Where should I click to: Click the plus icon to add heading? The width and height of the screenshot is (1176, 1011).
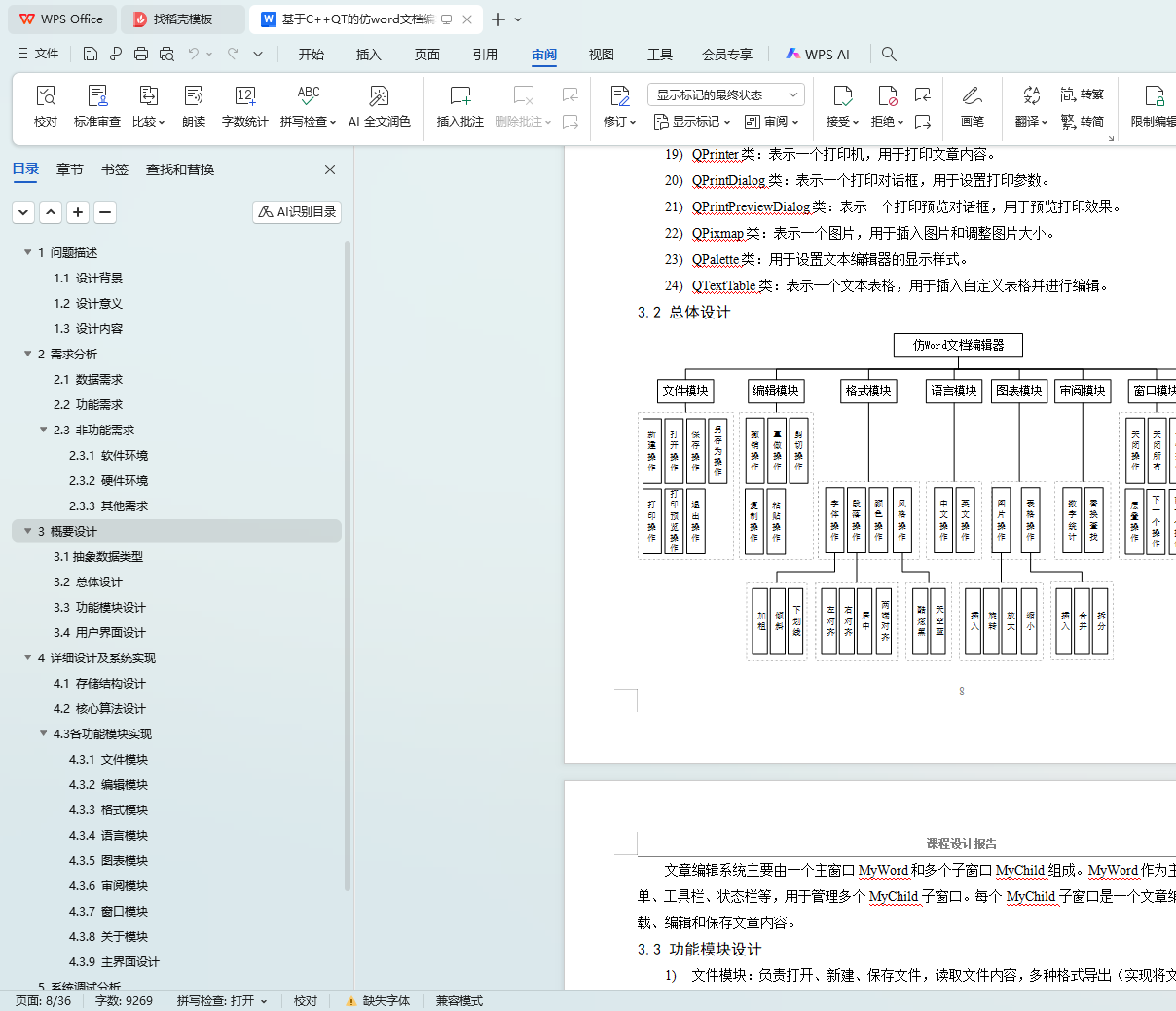click(x=79, y=212)
